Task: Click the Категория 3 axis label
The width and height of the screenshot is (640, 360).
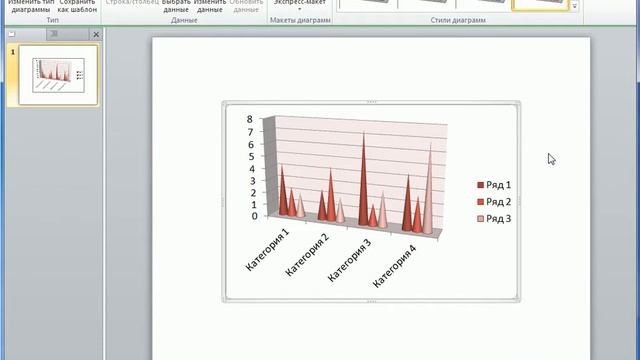Action: 350,260
